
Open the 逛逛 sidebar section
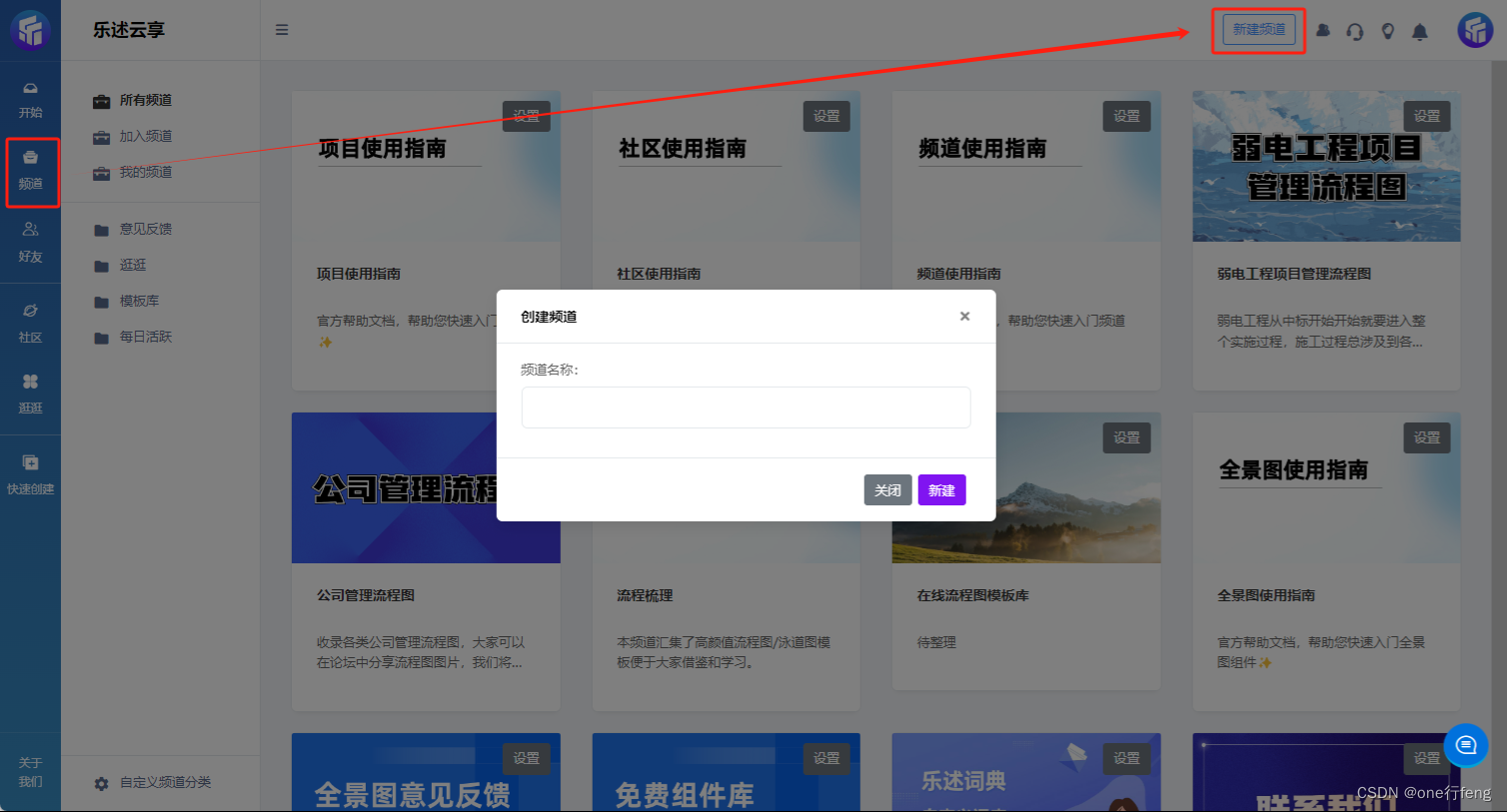(30, 395)
